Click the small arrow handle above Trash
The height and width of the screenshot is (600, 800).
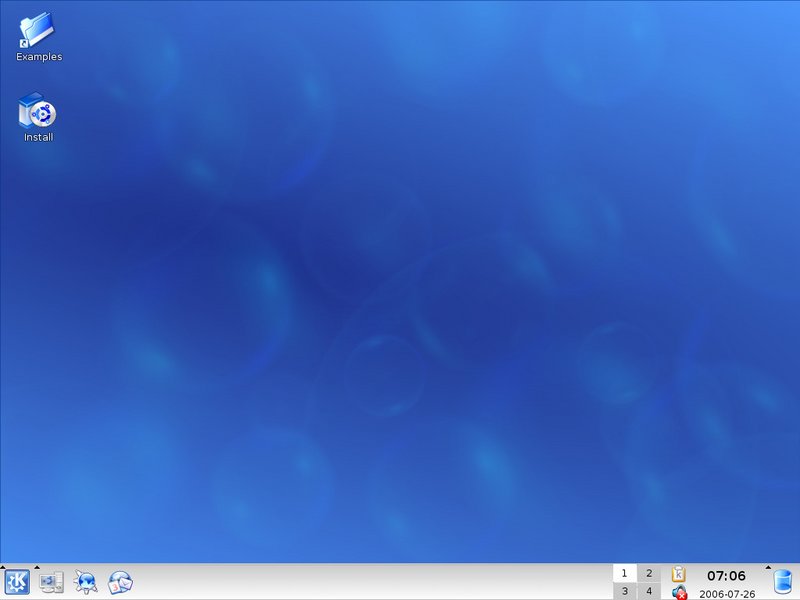click(x=768, y=567)
